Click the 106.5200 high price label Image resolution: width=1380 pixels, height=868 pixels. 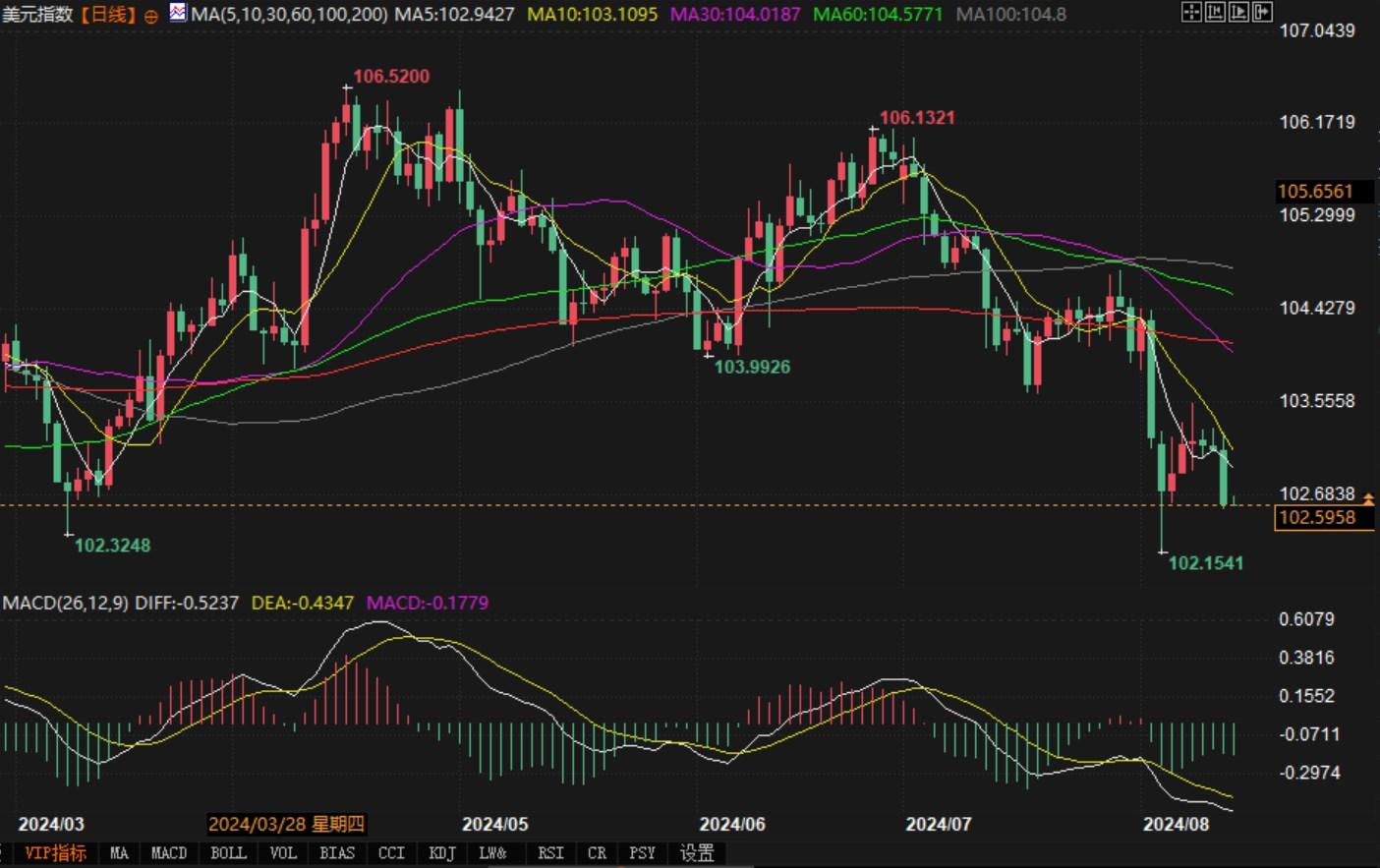click(391, 77)
